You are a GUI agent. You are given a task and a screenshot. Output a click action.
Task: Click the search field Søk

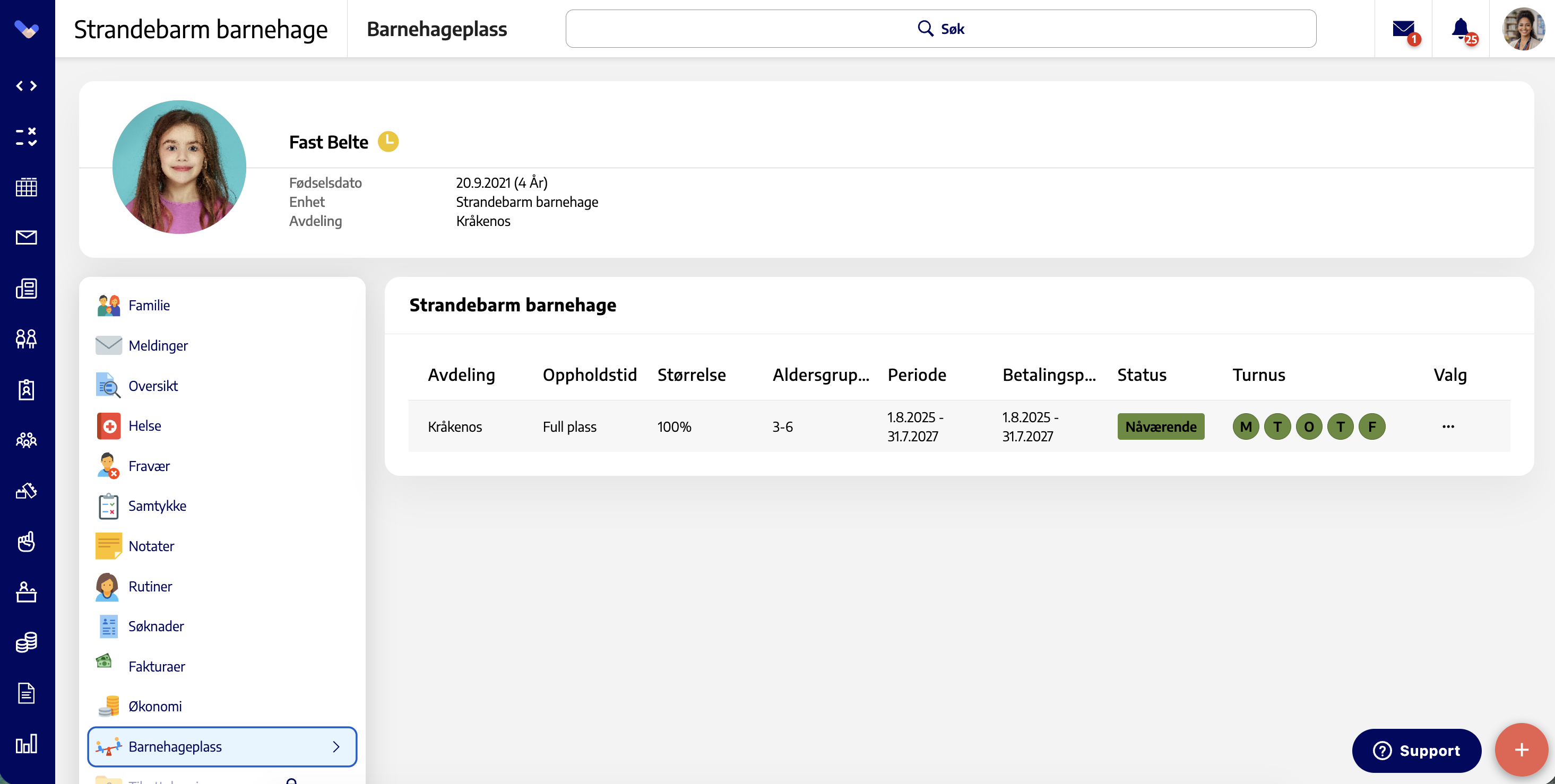[x=940, y=28]
